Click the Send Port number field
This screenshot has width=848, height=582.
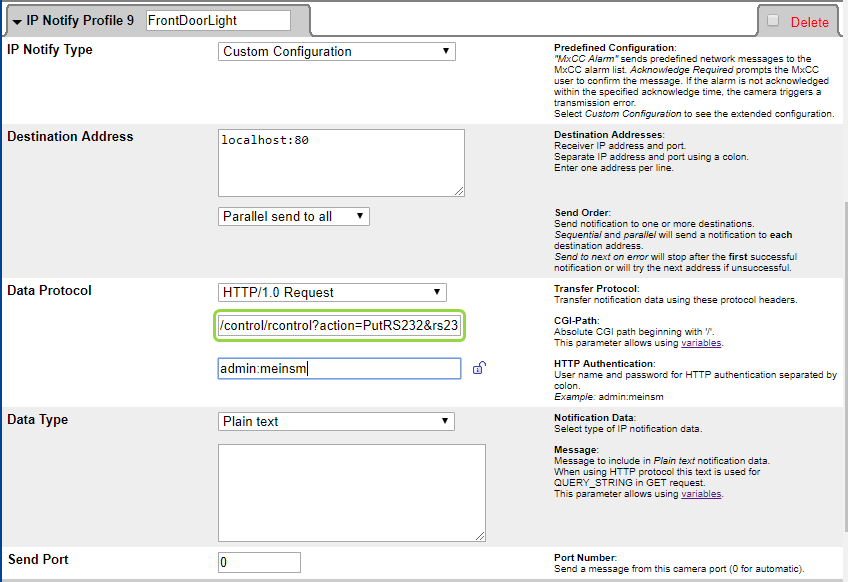(x=259, y=563)
